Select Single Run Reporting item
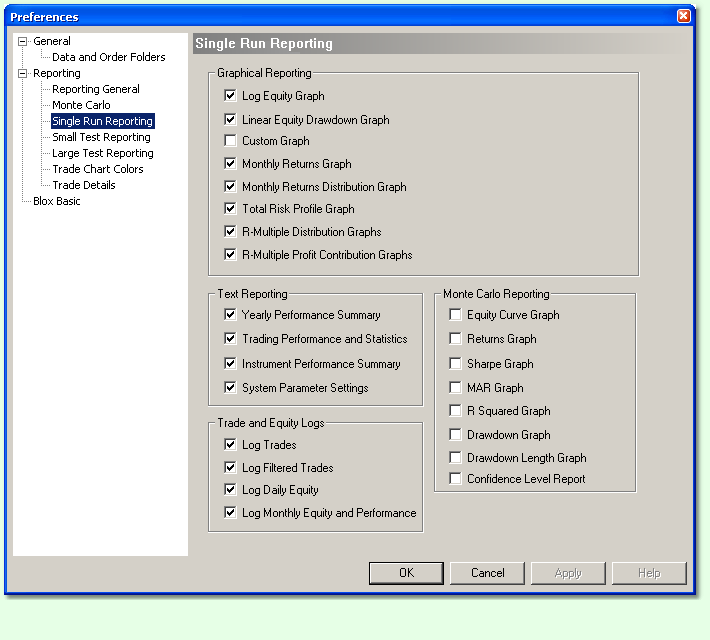710x640 pixels. [103, 121]
